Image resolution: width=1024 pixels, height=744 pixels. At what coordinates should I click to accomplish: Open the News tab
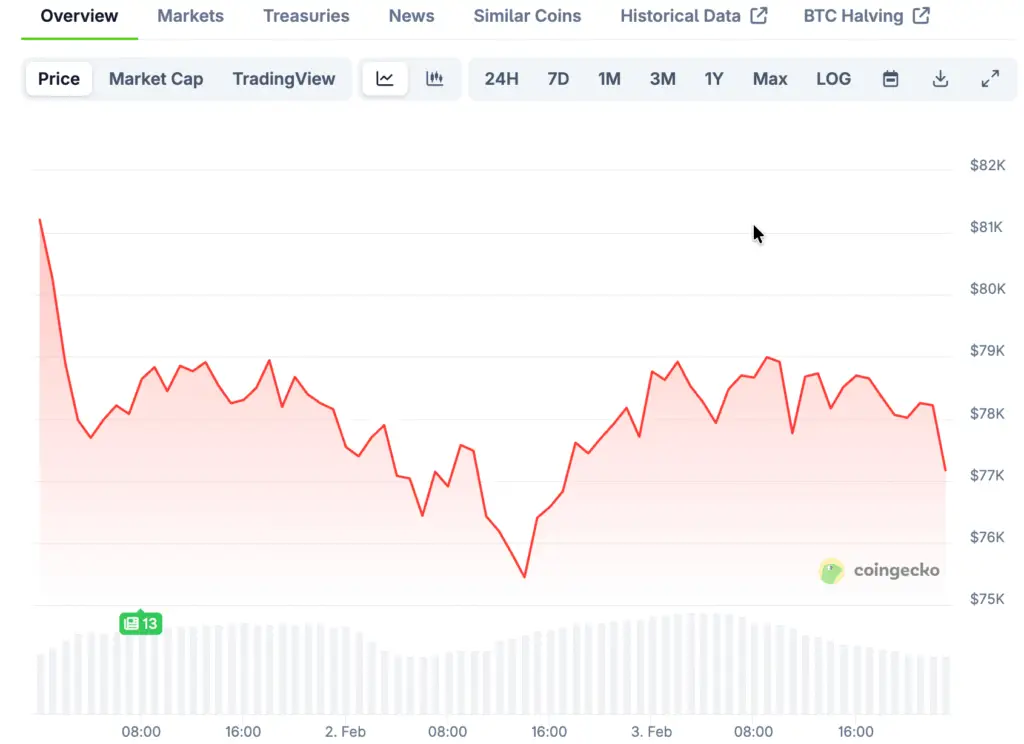[x=411, y=16]
